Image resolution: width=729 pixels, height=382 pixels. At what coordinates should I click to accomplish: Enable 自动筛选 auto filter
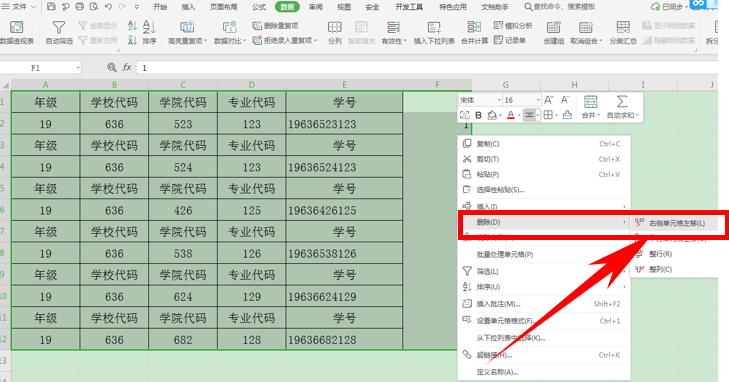(59, 33)
